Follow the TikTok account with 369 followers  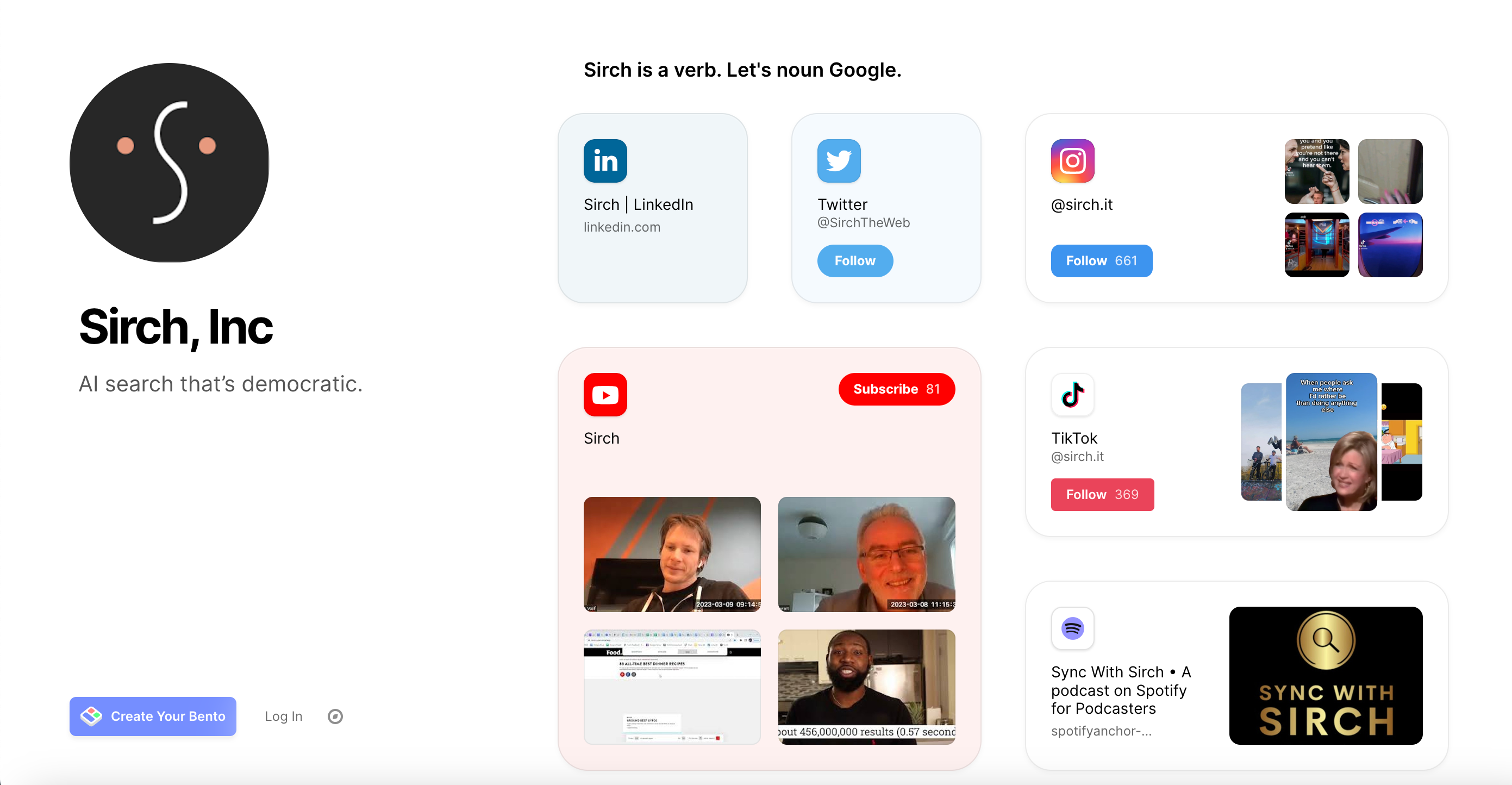pos(1102,494)
